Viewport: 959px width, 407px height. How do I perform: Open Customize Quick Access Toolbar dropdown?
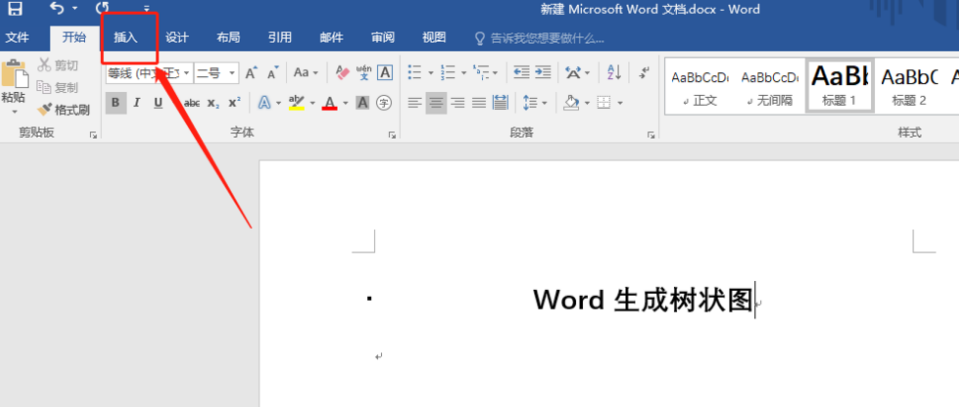tap(146, 9)
